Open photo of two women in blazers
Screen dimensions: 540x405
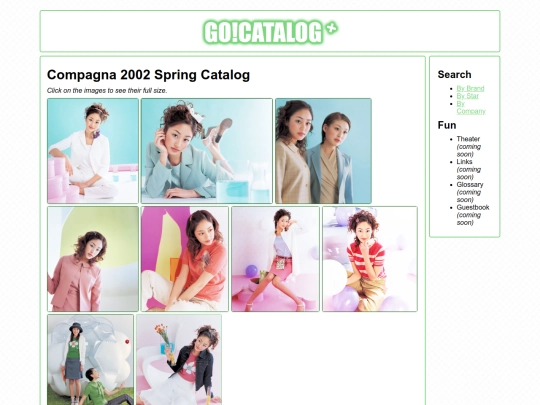click(x=323, y=151)
